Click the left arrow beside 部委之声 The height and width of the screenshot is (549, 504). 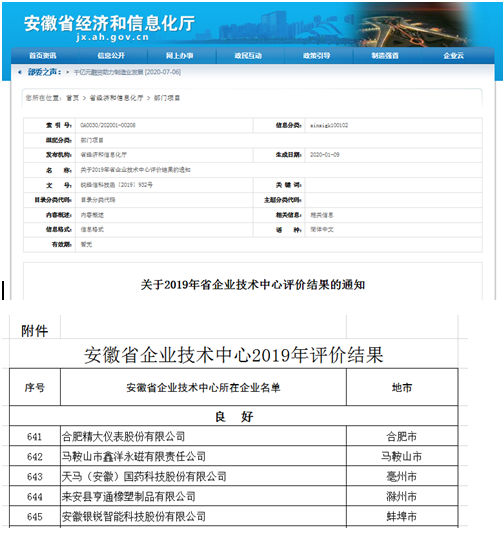[x=20, y=72]
